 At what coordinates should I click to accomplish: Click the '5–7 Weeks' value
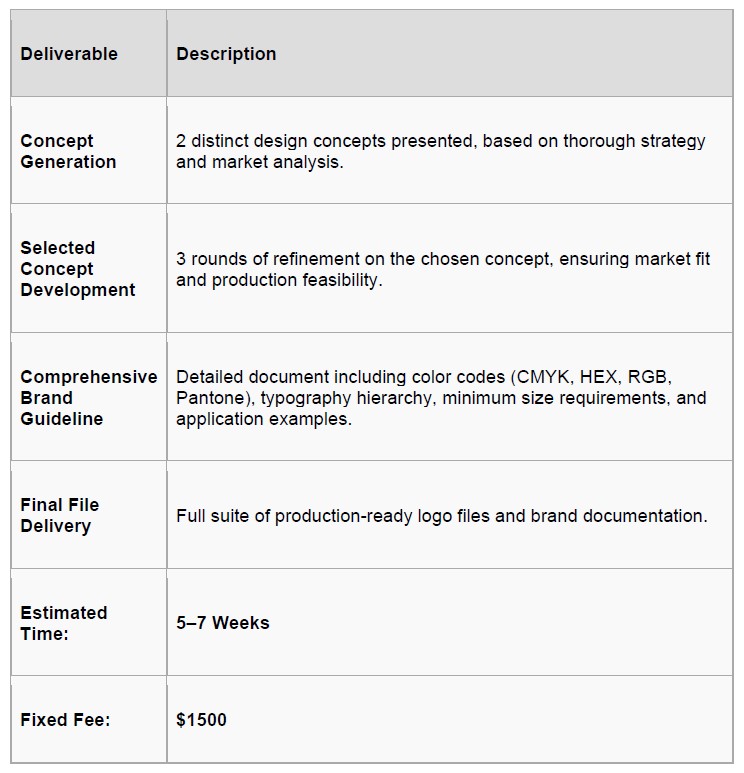[223, 623]
